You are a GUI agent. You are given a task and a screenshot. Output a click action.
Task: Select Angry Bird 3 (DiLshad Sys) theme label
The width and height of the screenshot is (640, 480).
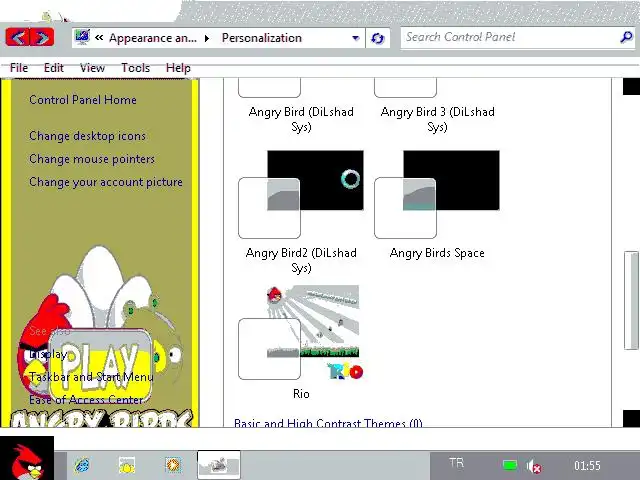click(x=437, y=119)
